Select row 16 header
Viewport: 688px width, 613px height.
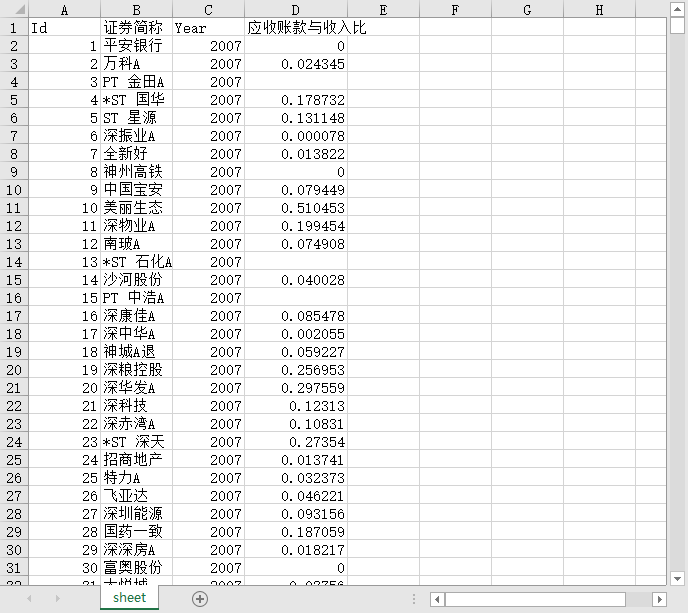coord(14,298)
